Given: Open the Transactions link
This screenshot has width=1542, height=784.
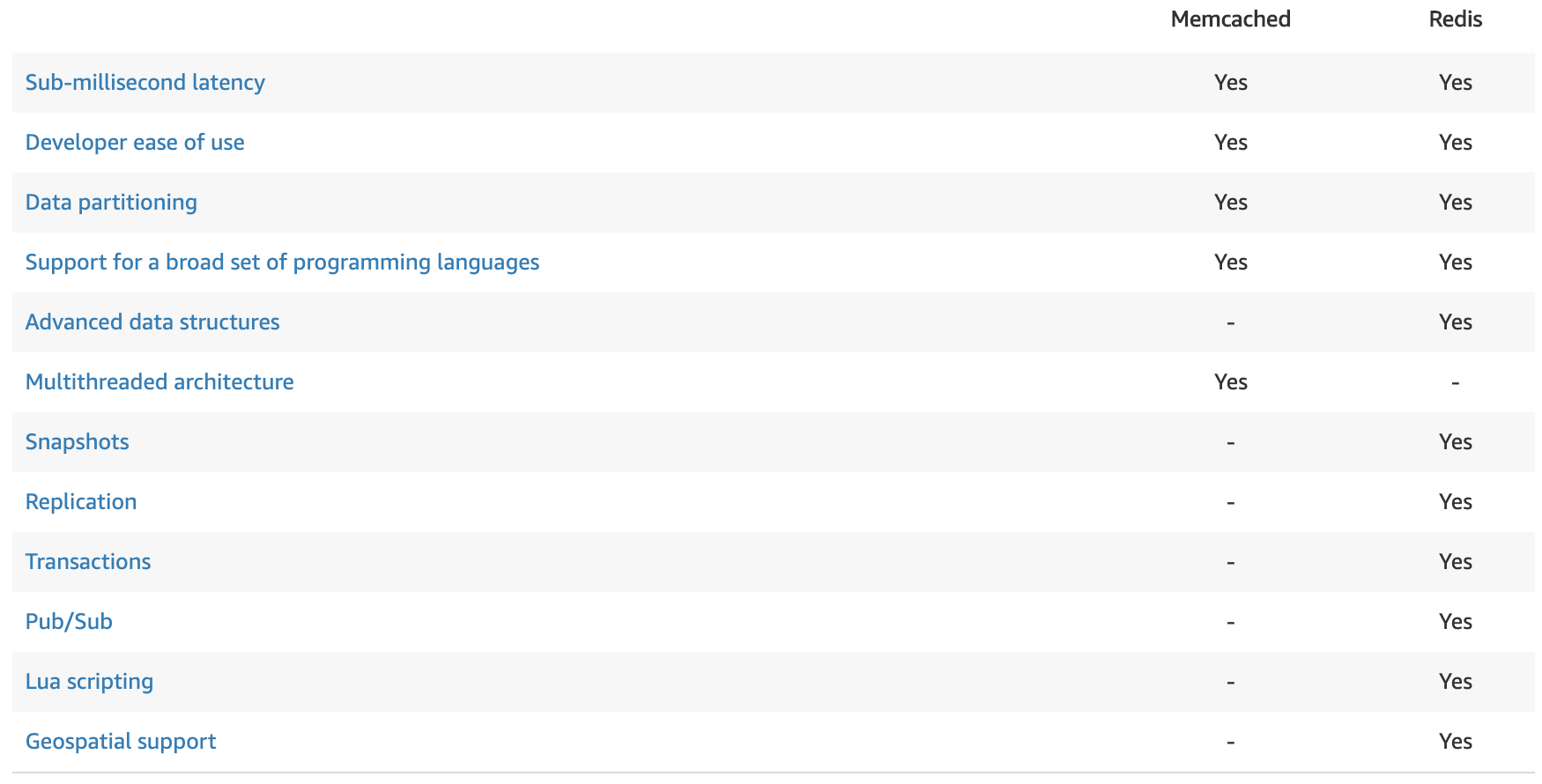Looking at the screenshot, I should point(88,561).
